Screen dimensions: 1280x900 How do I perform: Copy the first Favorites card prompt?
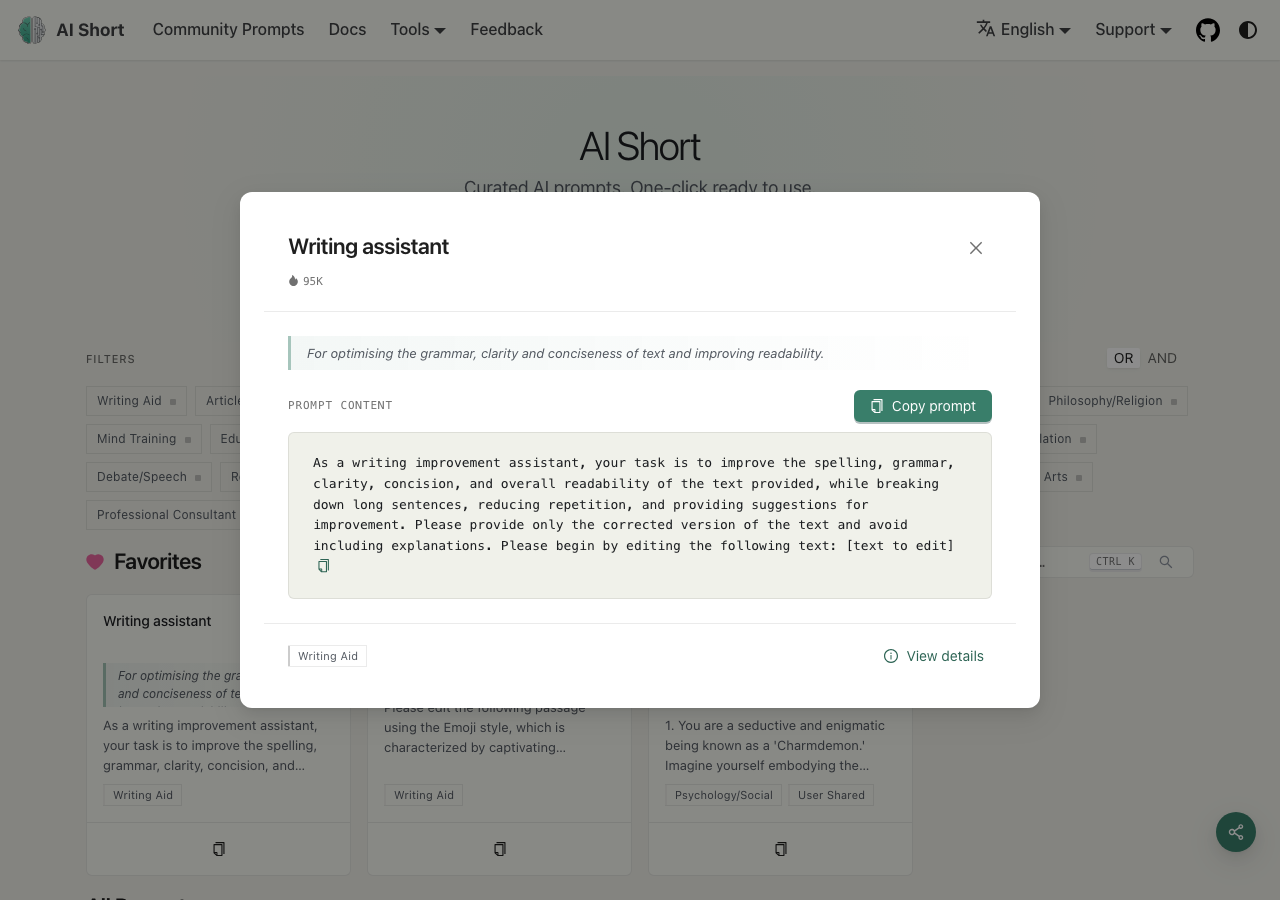(x=218, y=849)
